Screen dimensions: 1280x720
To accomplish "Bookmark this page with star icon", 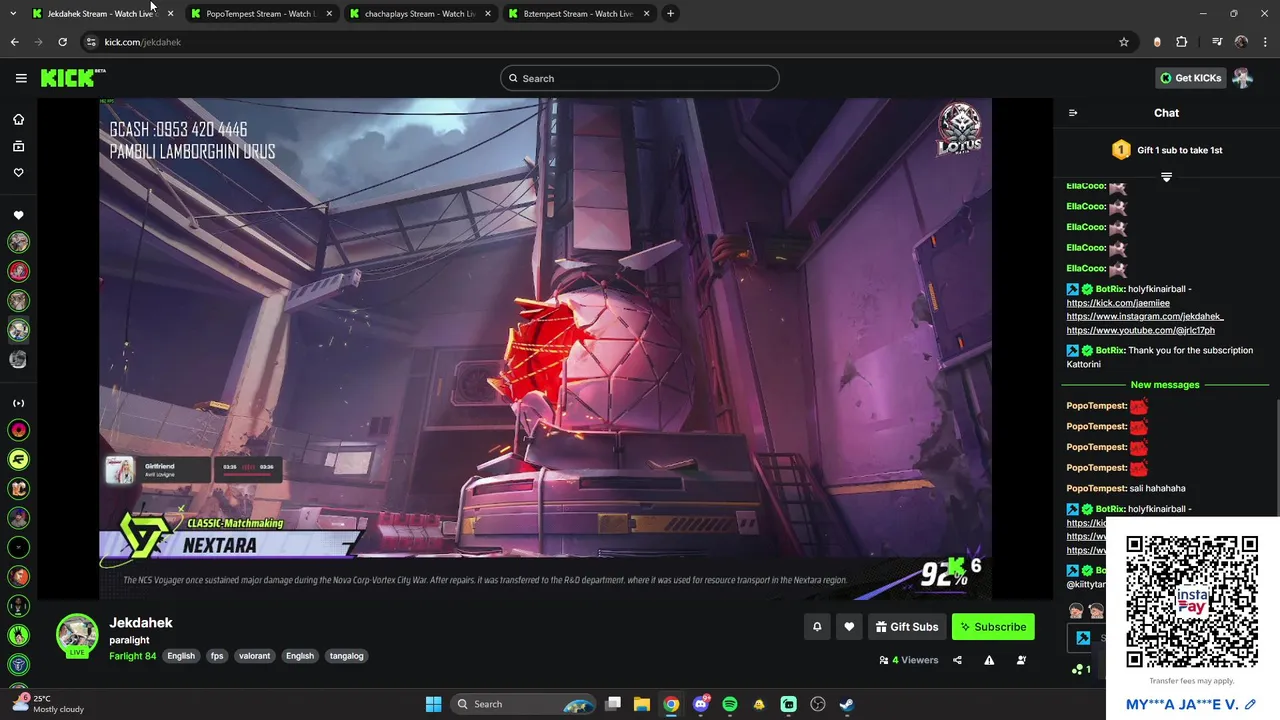I will 1124,42.
